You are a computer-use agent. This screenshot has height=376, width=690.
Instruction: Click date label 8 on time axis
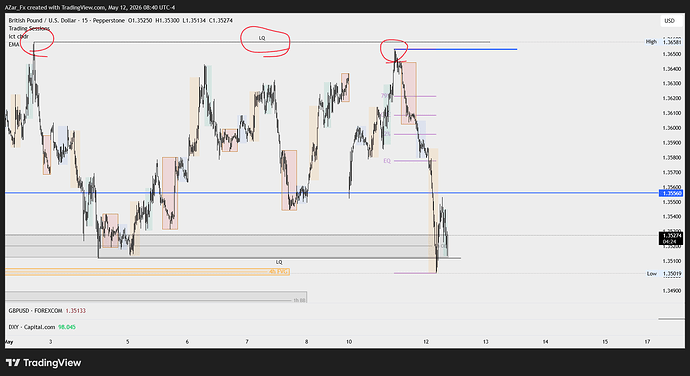tap(306, 342)
